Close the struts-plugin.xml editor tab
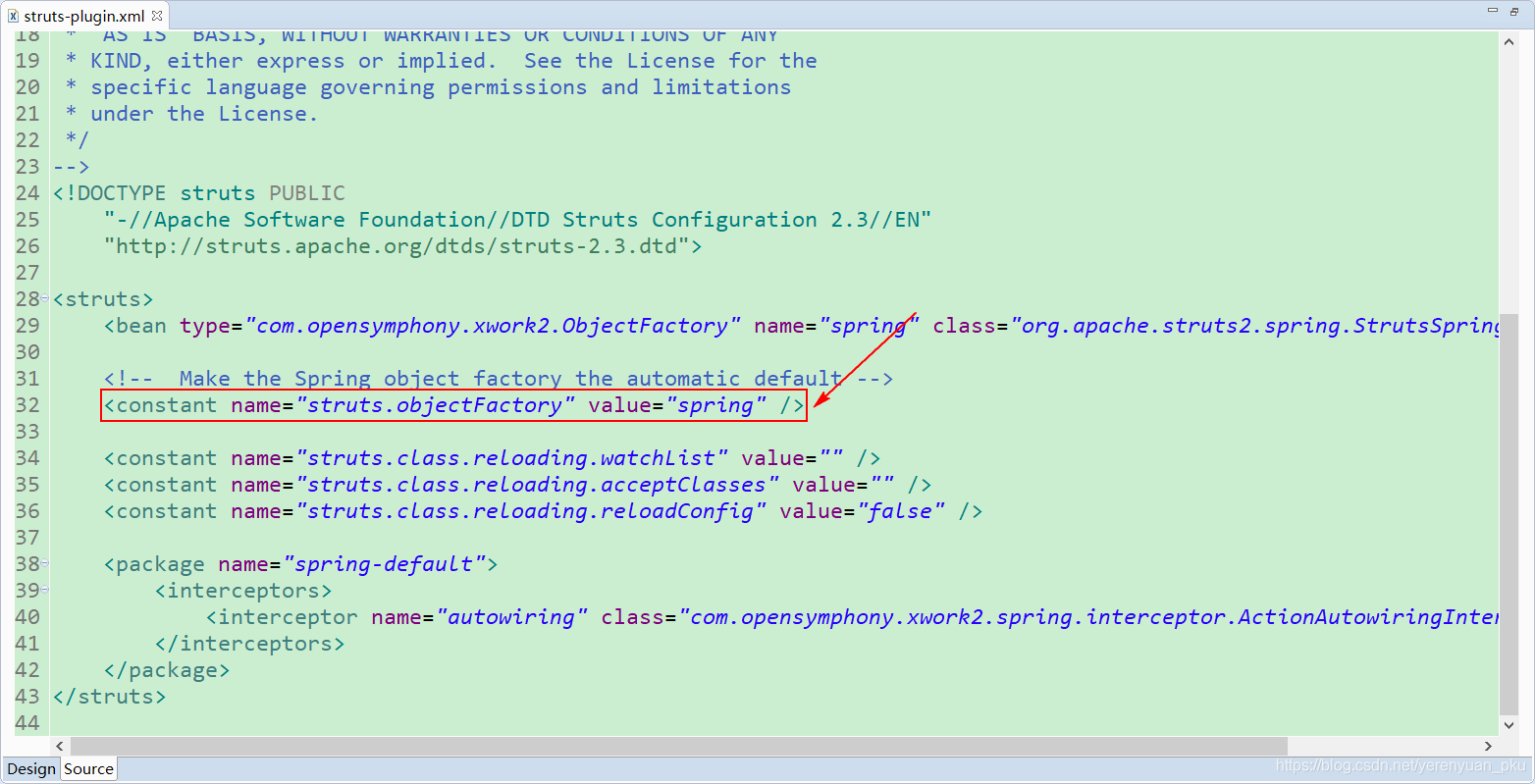 point(157,16)
